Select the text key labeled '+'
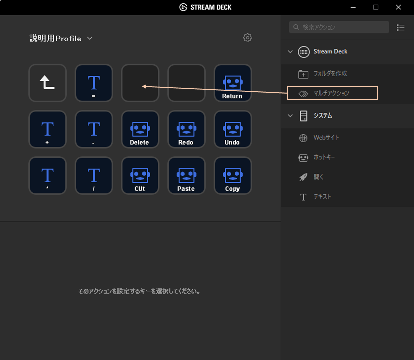Image resolution: width=414 pixels, height=360 pixels. pyautogui.click(x=48, y=129)
